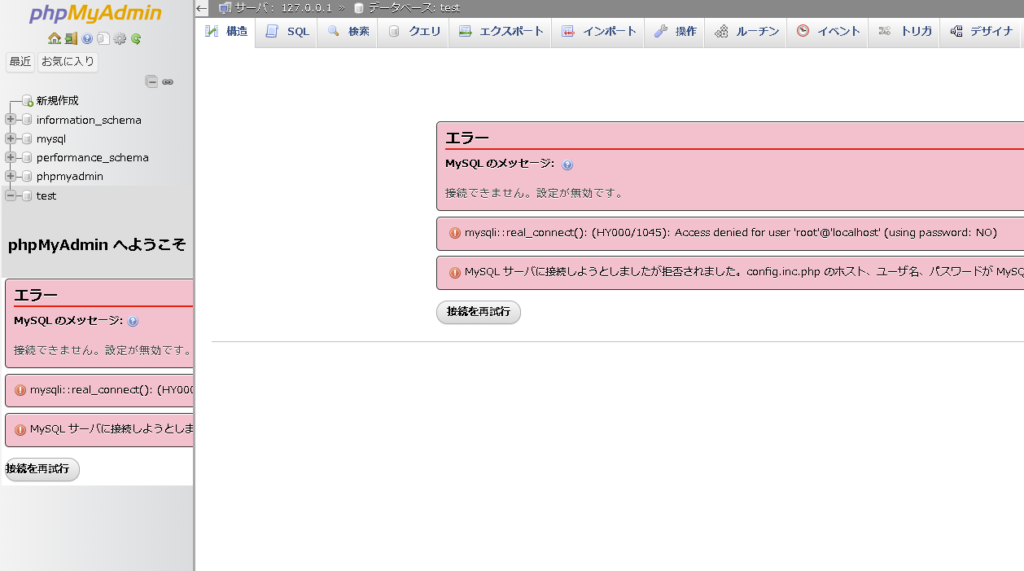Viewport: 1024px width, 571px height.
Task: Open the クエリ (Query) tab
Action: [x=414, y=31]
